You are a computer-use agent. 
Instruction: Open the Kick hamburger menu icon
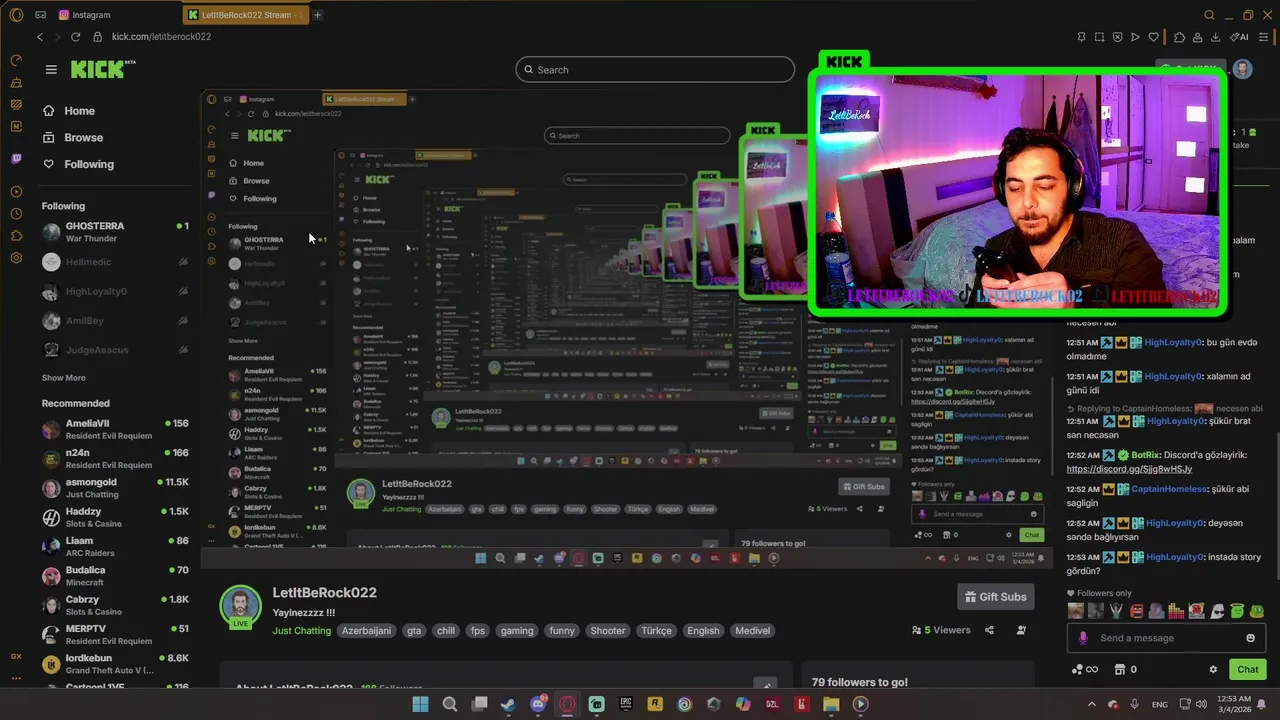[51, 69]
